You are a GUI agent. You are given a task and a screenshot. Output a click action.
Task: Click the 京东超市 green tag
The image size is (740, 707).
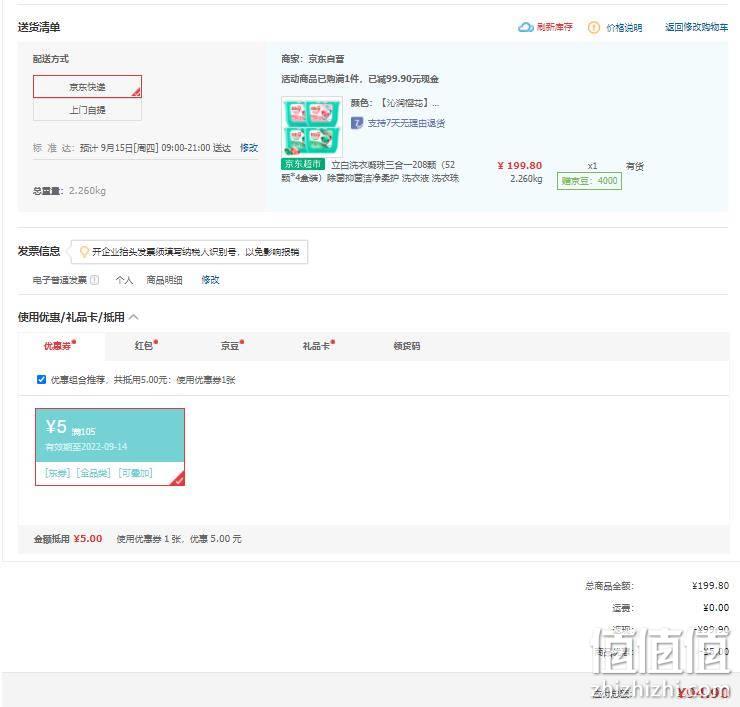pos(303,164)
